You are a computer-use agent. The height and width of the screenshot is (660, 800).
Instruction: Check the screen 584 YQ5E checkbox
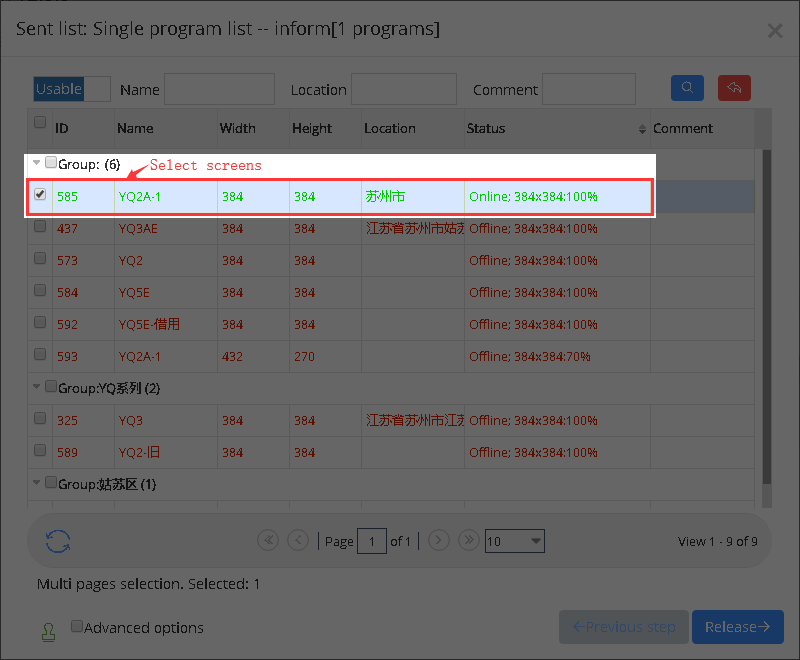(x=40, y=290)
